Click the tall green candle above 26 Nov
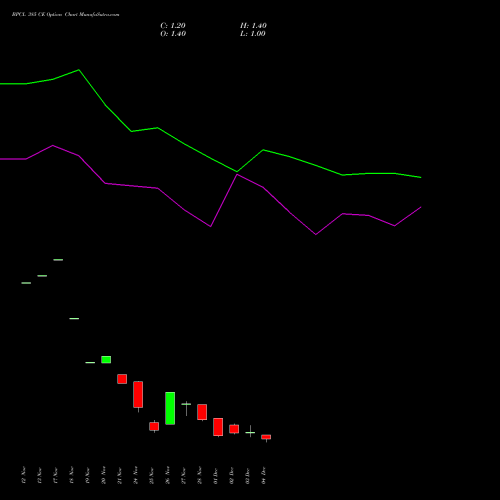Screen dimensions: 500x500 pos(170,408)
